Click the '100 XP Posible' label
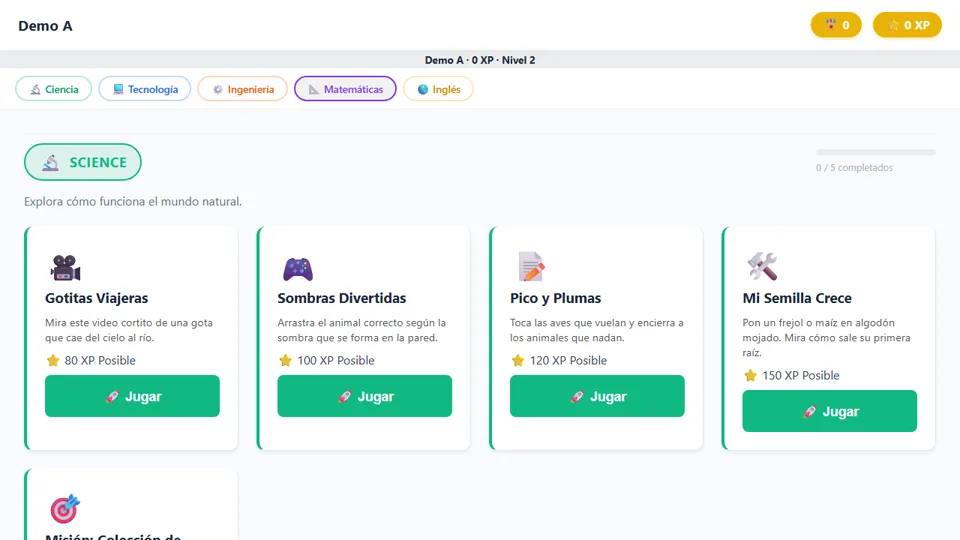 pos(336,360)
